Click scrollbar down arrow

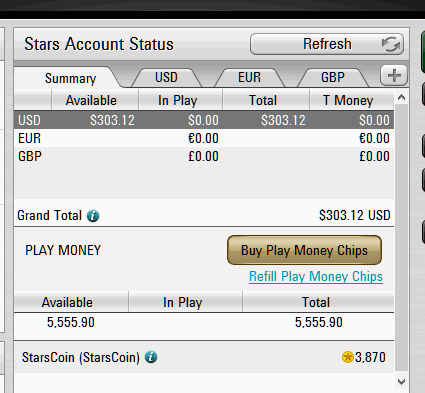tap(401, 381)
